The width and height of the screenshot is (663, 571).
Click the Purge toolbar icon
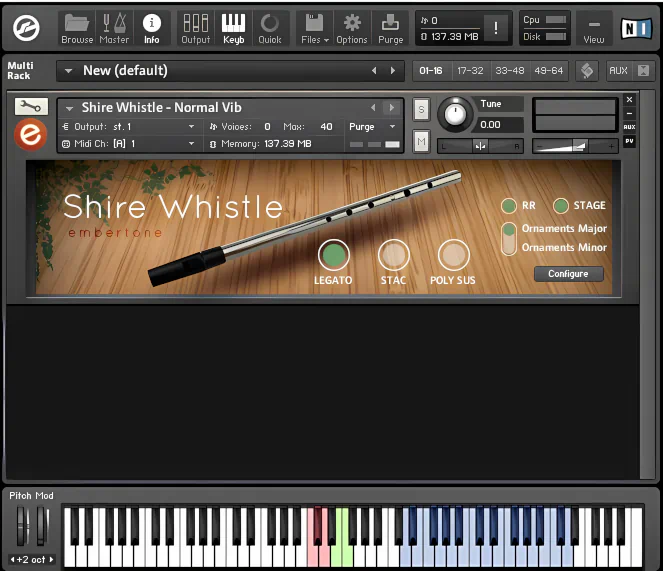tap(390, 28)
